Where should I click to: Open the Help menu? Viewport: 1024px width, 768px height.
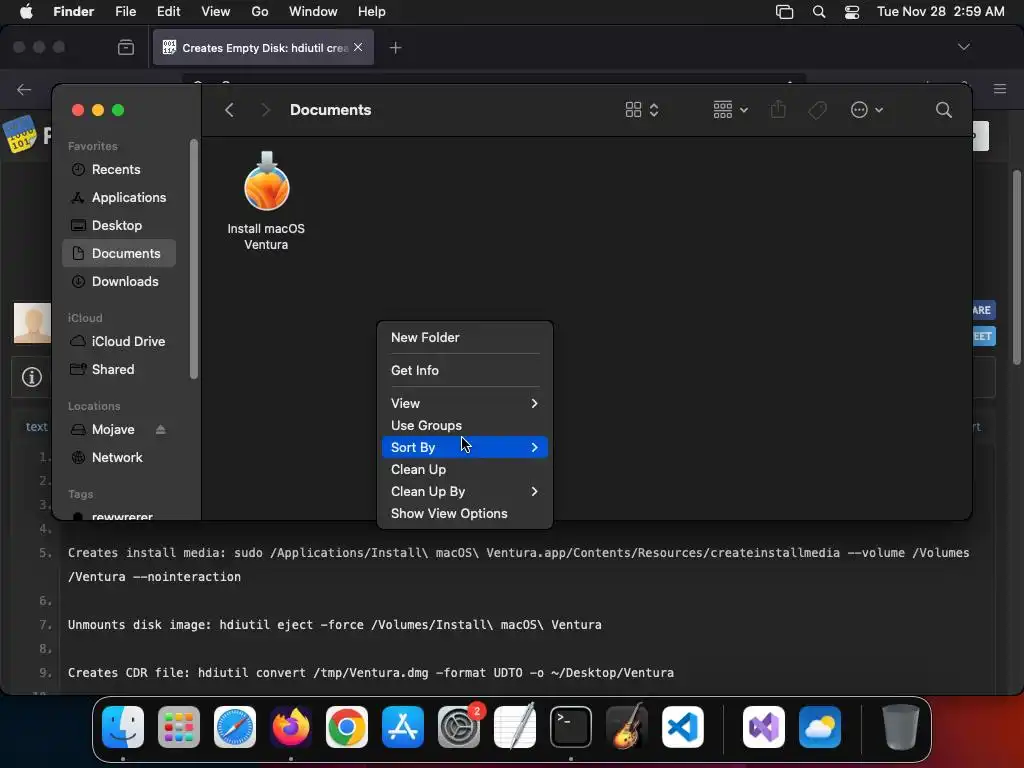click(372, 12)
